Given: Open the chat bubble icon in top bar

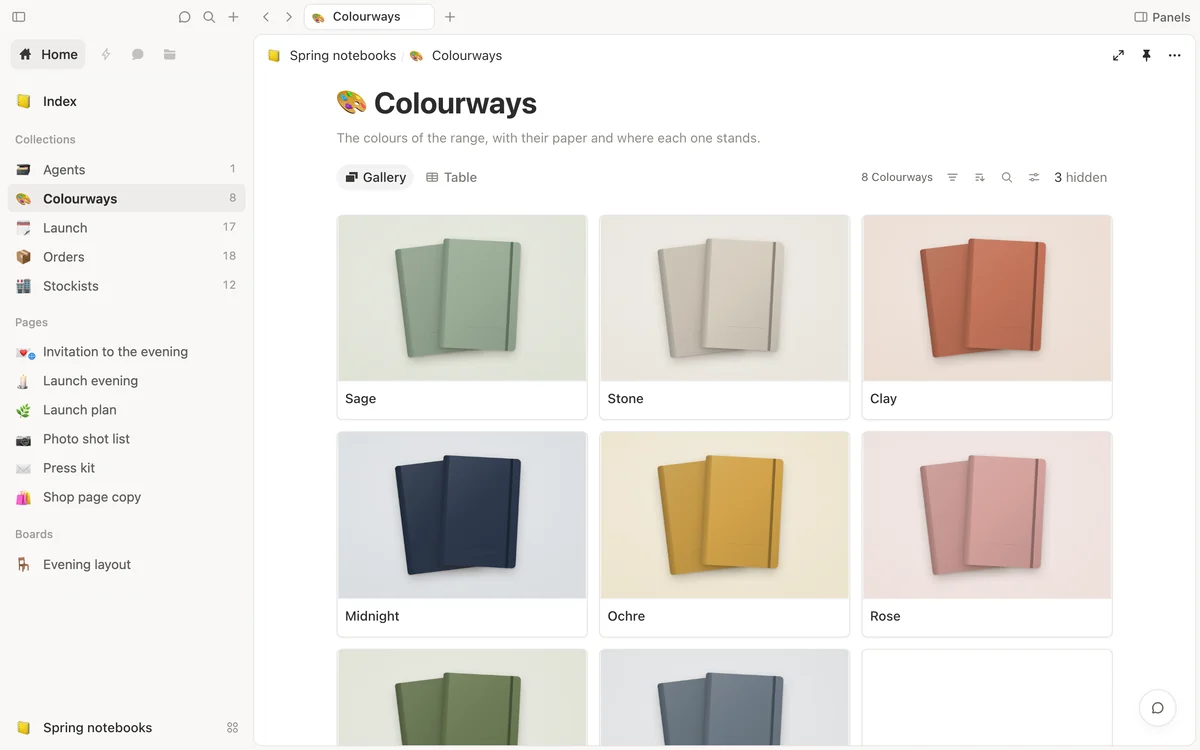Looking at the screenshot, I should pos(185,17).
